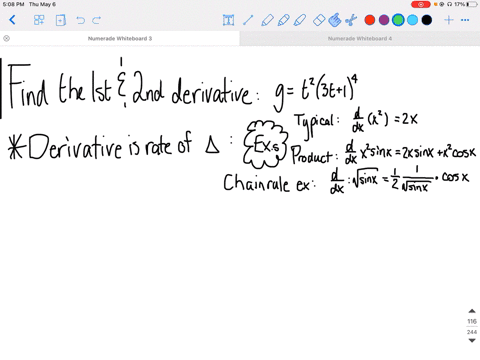Image resolution: width=480 pixels, height=360 pixels.
Task: Open the more options ellipsis menu
Action: click(465, 20)
